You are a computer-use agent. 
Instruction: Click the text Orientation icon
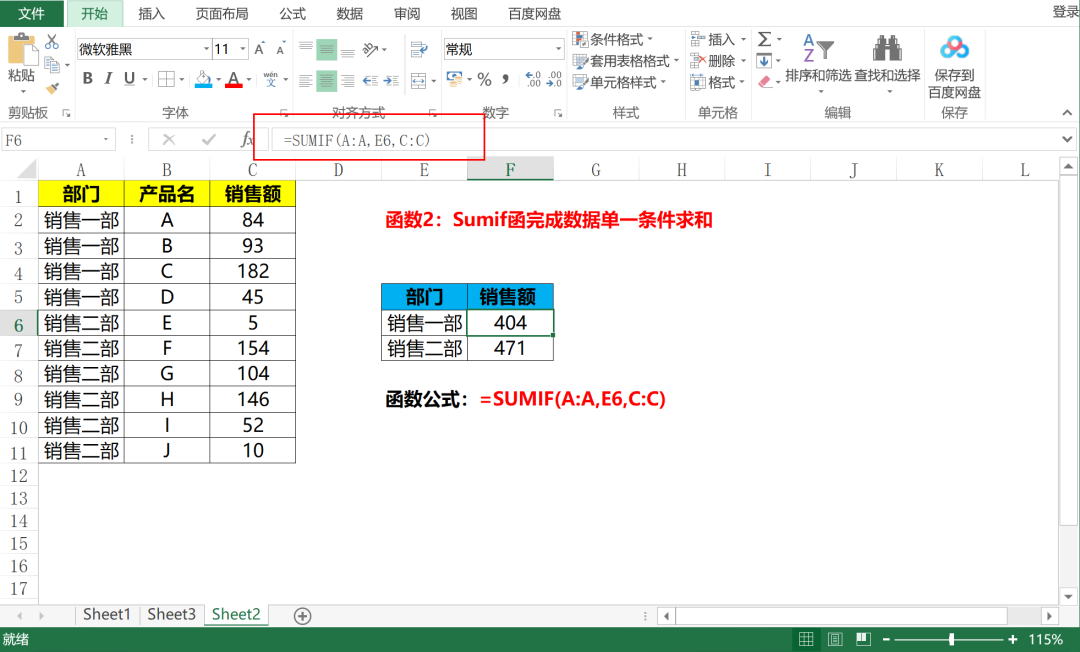(x=371, y=49)
